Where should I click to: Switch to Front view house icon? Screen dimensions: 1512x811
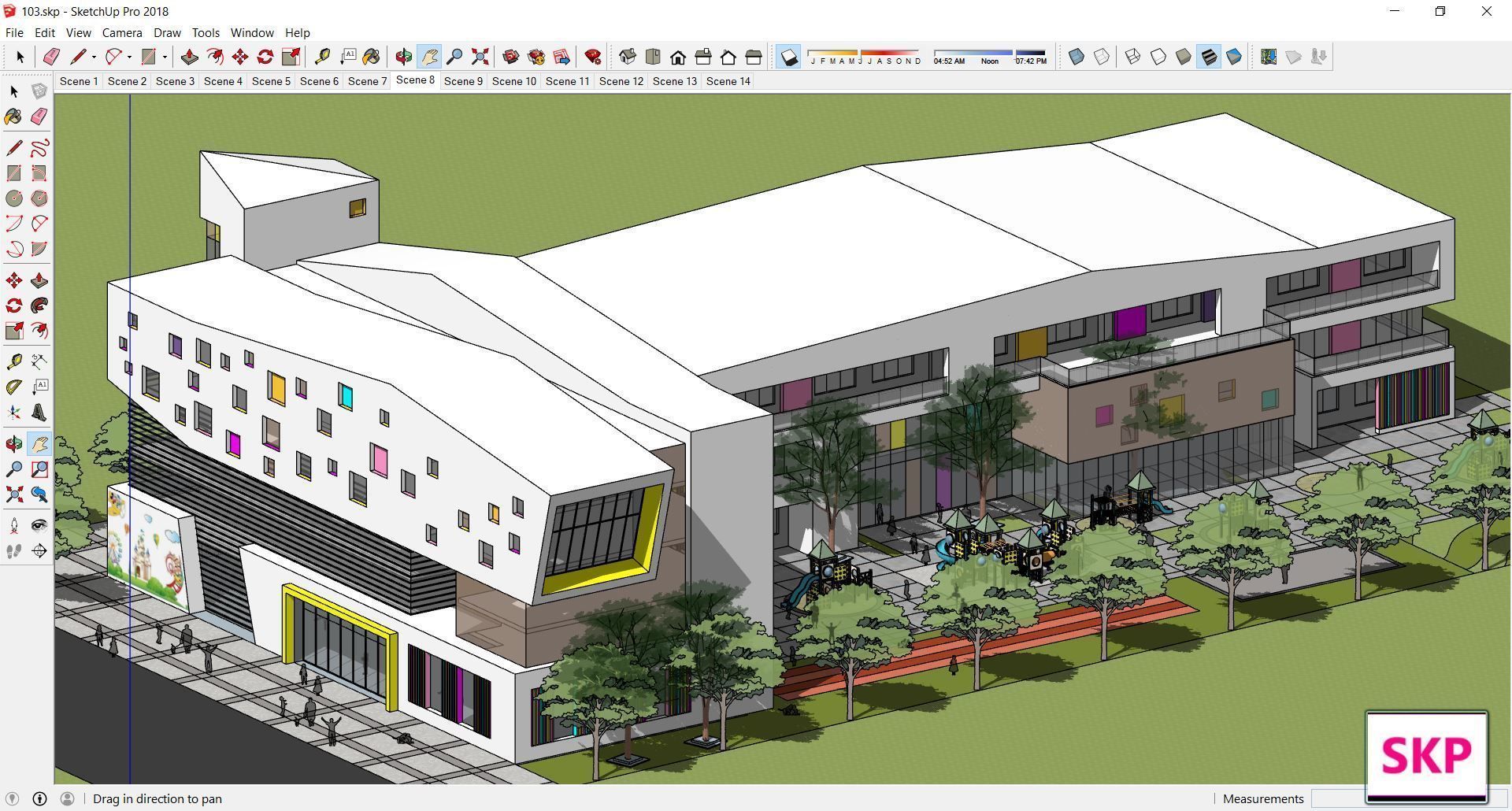tap(678, 57)
